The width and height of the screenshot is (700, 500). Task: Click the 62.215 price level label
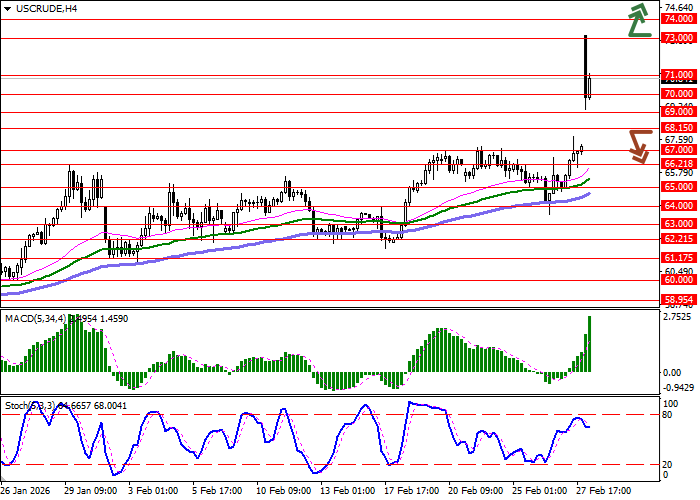pyautogui.click(x=678, y=240)
